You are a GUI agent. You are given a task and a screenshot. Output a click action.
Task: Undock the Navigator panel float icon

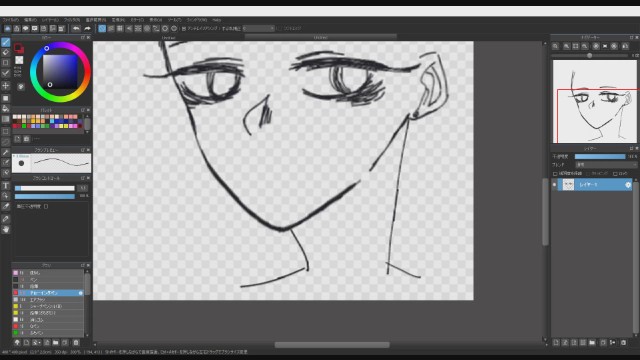pos(631,38)
